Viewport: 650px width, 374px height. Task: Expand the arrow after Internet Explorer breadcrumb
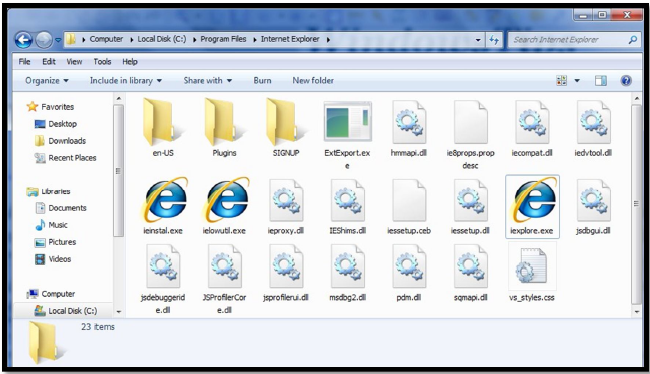click(x=328, y=39)
